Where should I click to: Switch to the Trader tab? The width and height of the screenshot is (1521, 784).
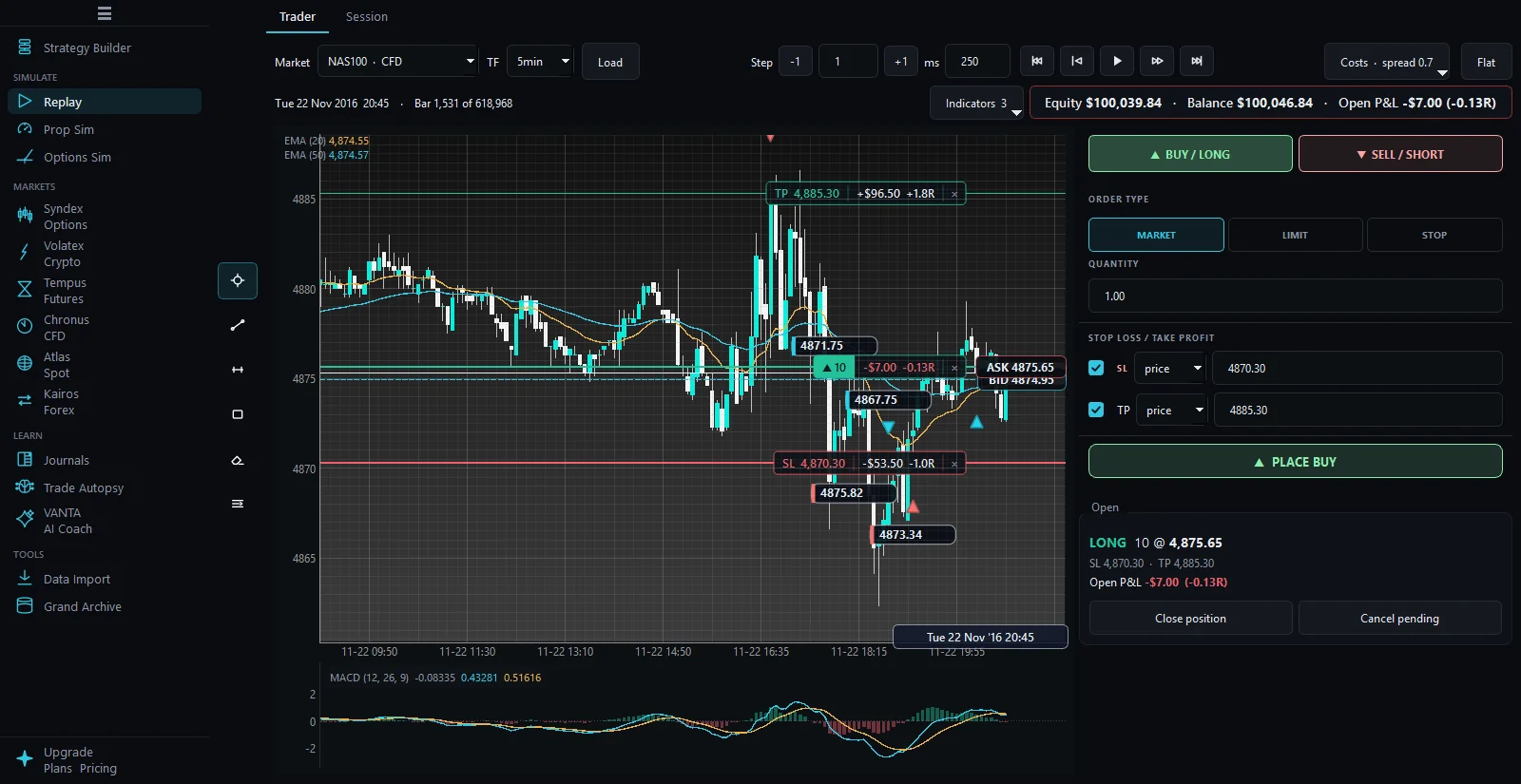click(298, 17)
